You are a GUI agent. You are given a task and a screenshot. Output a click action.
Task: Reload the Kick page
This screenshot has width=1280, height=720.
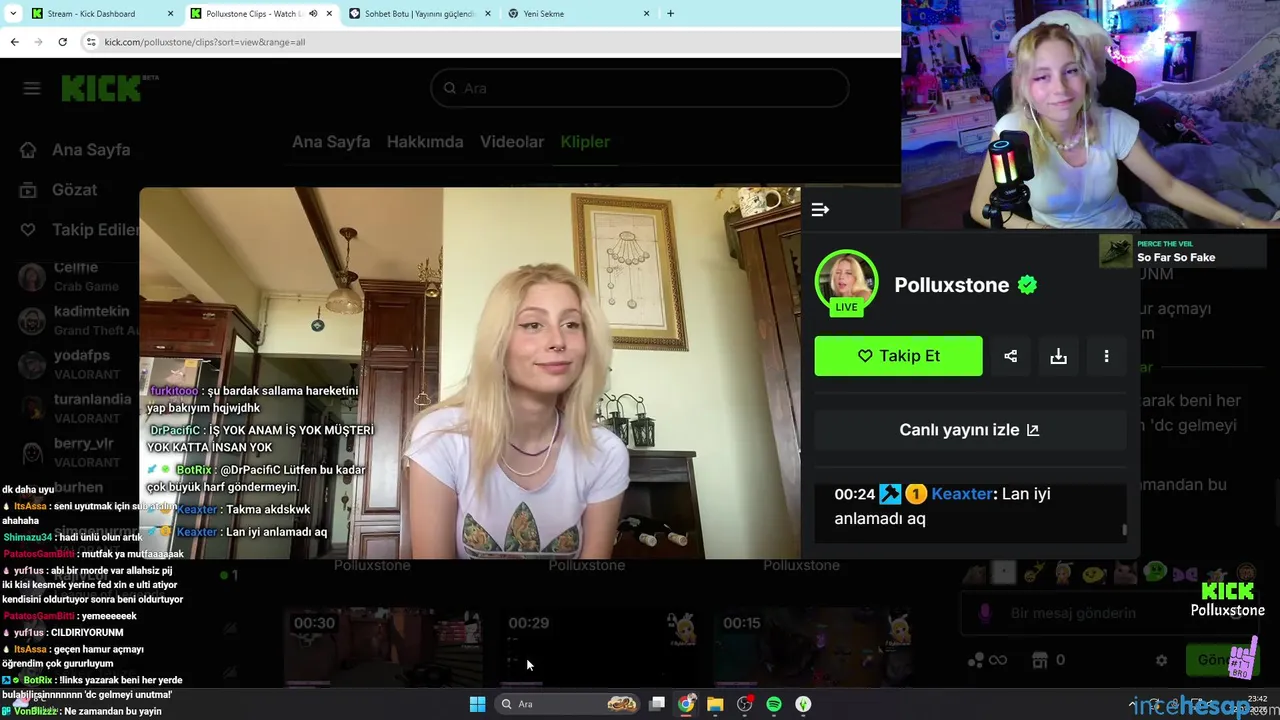tap(62, 42)
